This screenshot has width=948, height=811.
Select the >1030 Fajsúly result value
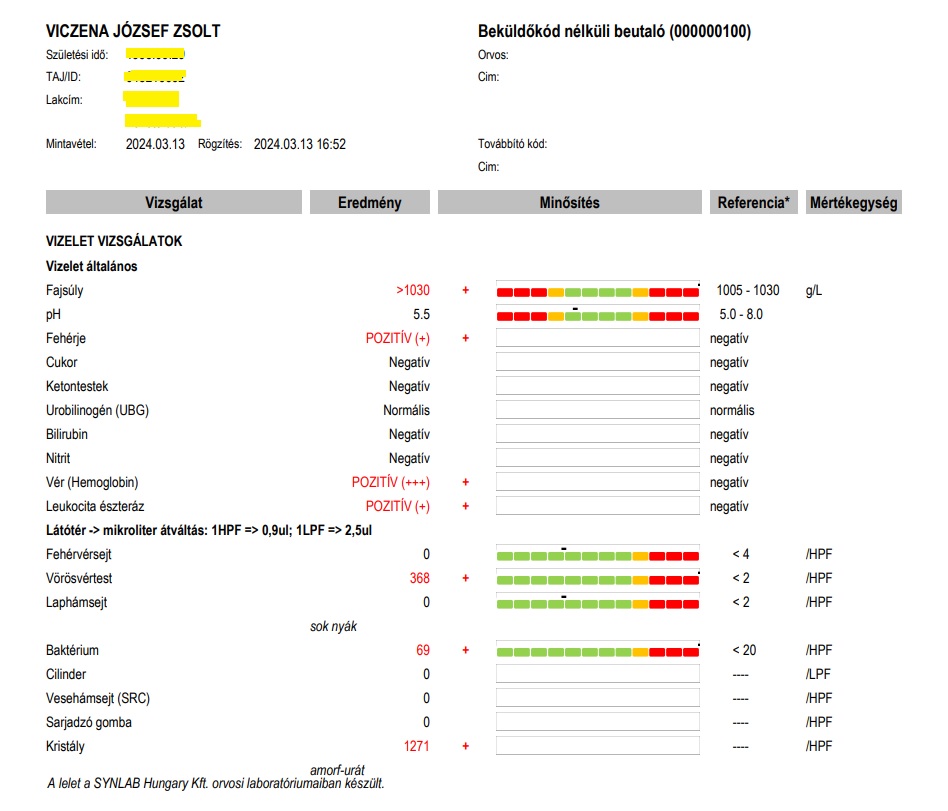tap(412, 291)
